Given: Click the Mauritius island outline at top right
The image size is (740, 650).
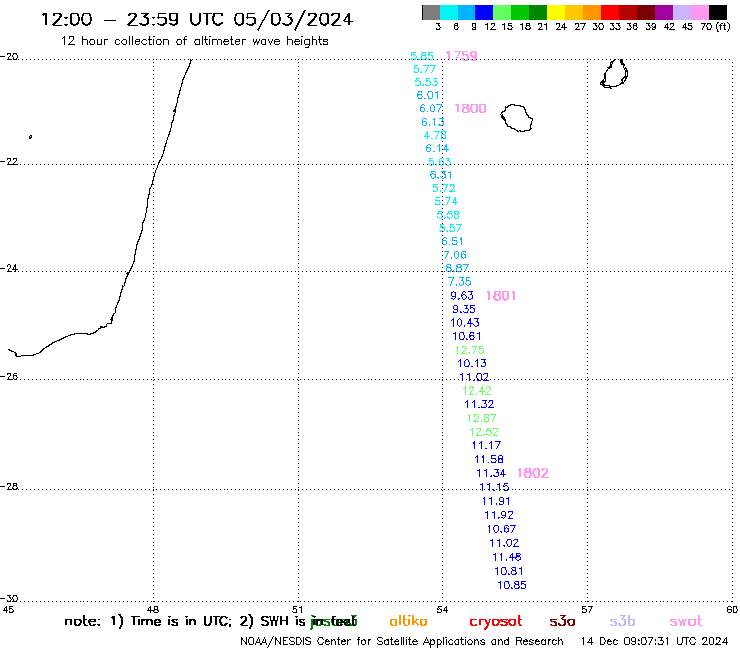Looking at the screenshot, I should [614, 73].
